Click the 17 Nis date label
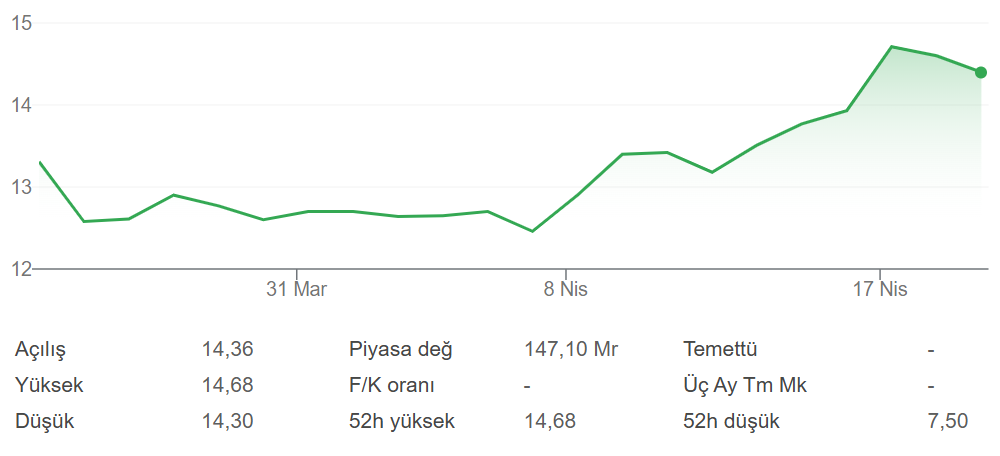The width and height of the screenshot is (1000, 456). (x=880, y=290)
